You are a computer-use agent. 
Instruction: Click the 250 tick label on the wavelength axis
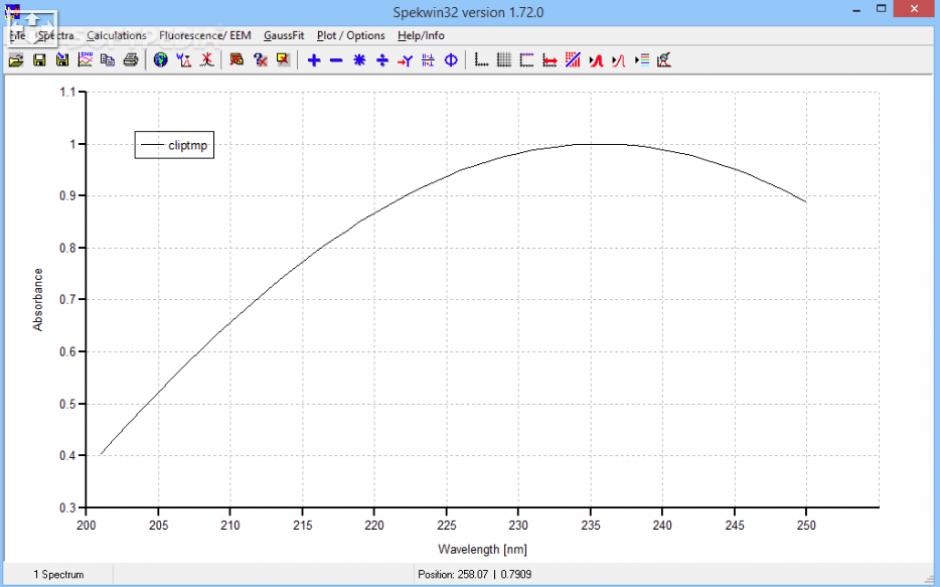pyautogui.click(x=806, y=525)
